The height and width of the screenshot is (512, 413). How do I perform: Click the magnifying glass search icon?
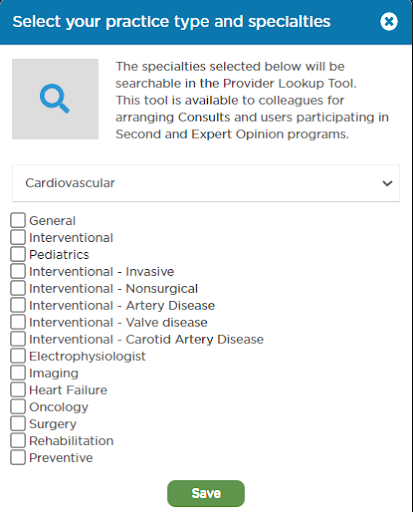[x=55, y=99]
